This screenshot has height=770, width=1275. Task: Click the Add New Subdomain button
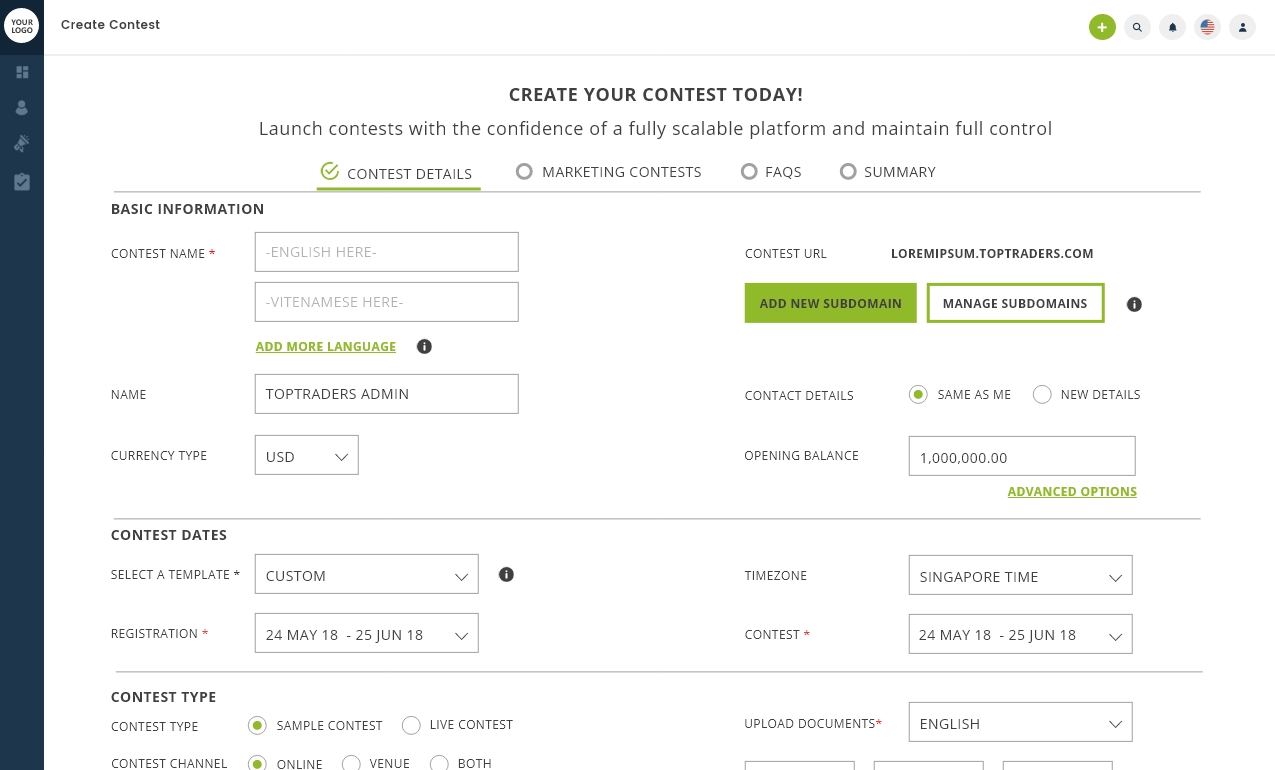pos(830,303)
